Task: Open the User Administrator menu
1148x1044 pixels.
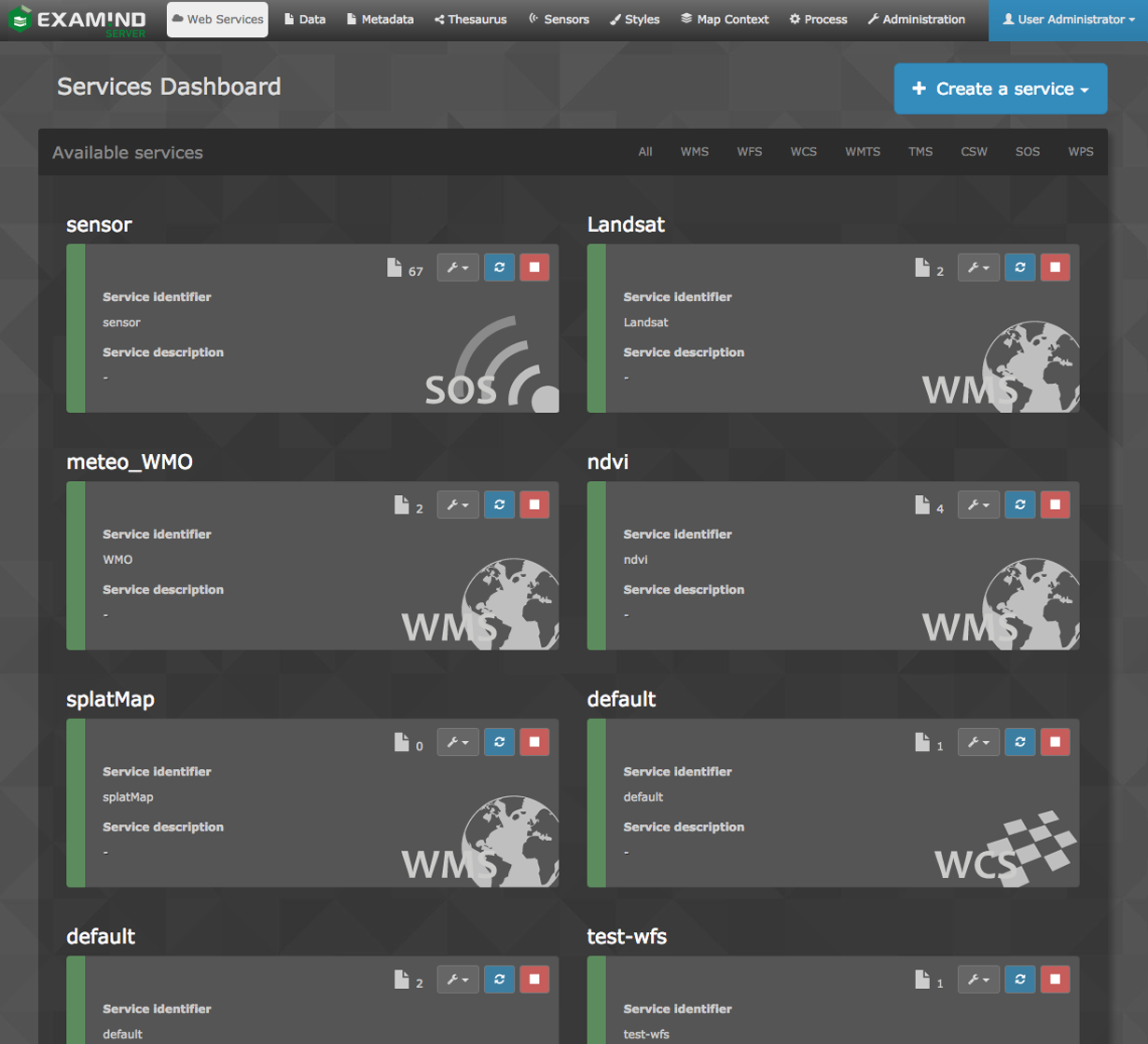Action: click(x=1067, y=20)
